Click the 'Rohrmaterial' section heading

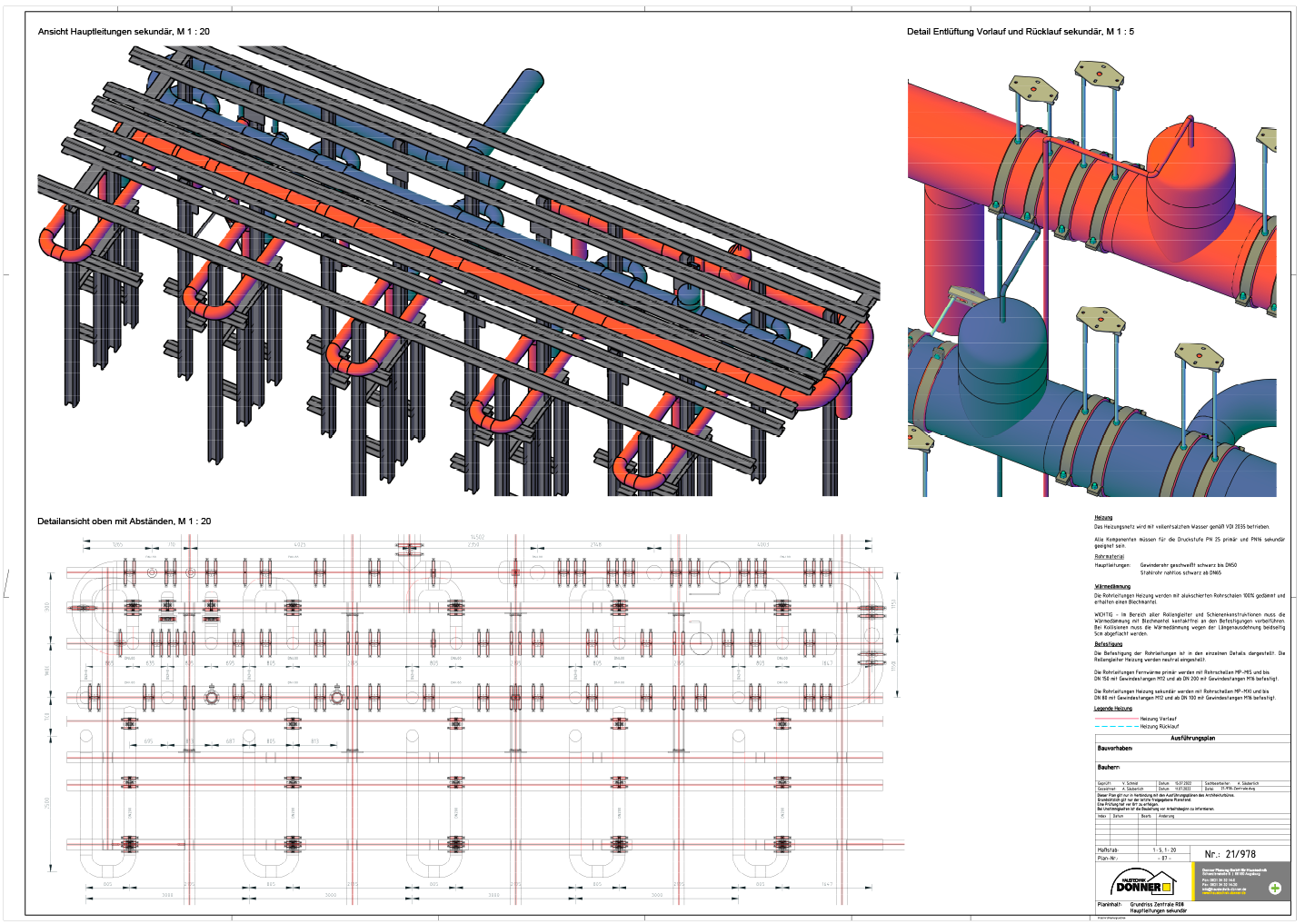point(1109,557)
